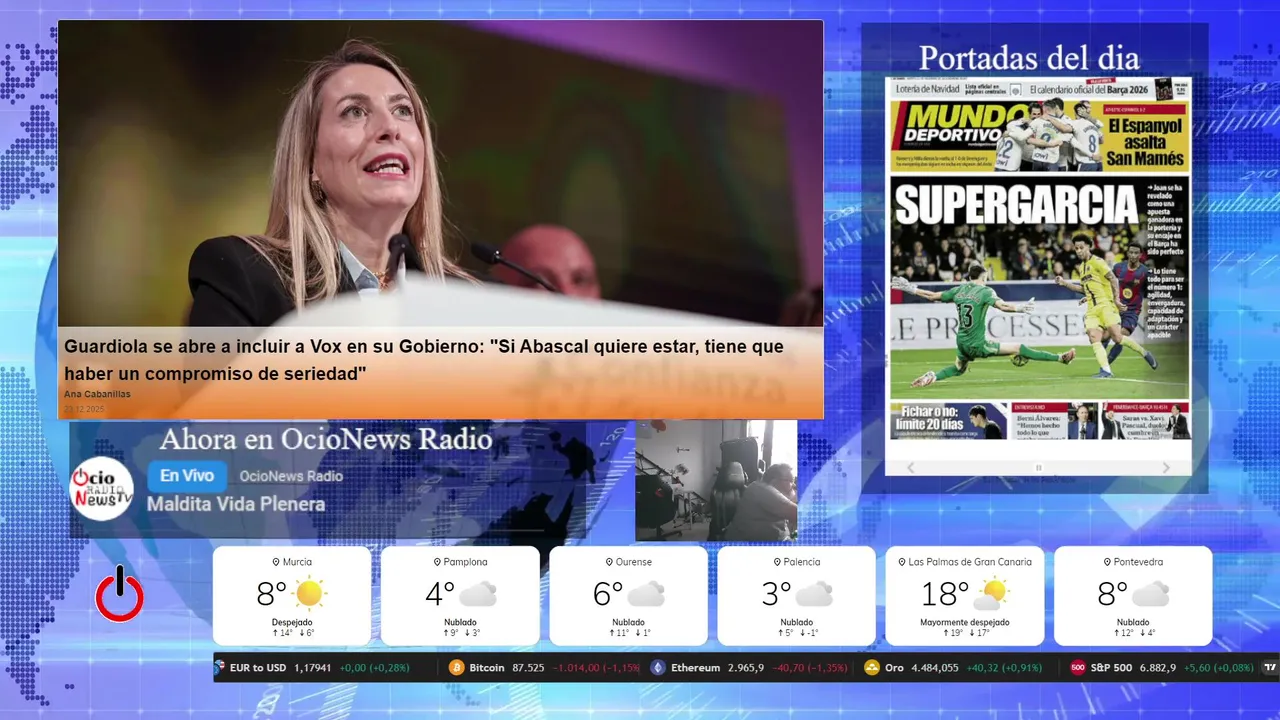The image size is (1280, 720).
Task: Click Mayormente despejado under Las Palmas
Action: pyautogui.click(x=965, y=622)
